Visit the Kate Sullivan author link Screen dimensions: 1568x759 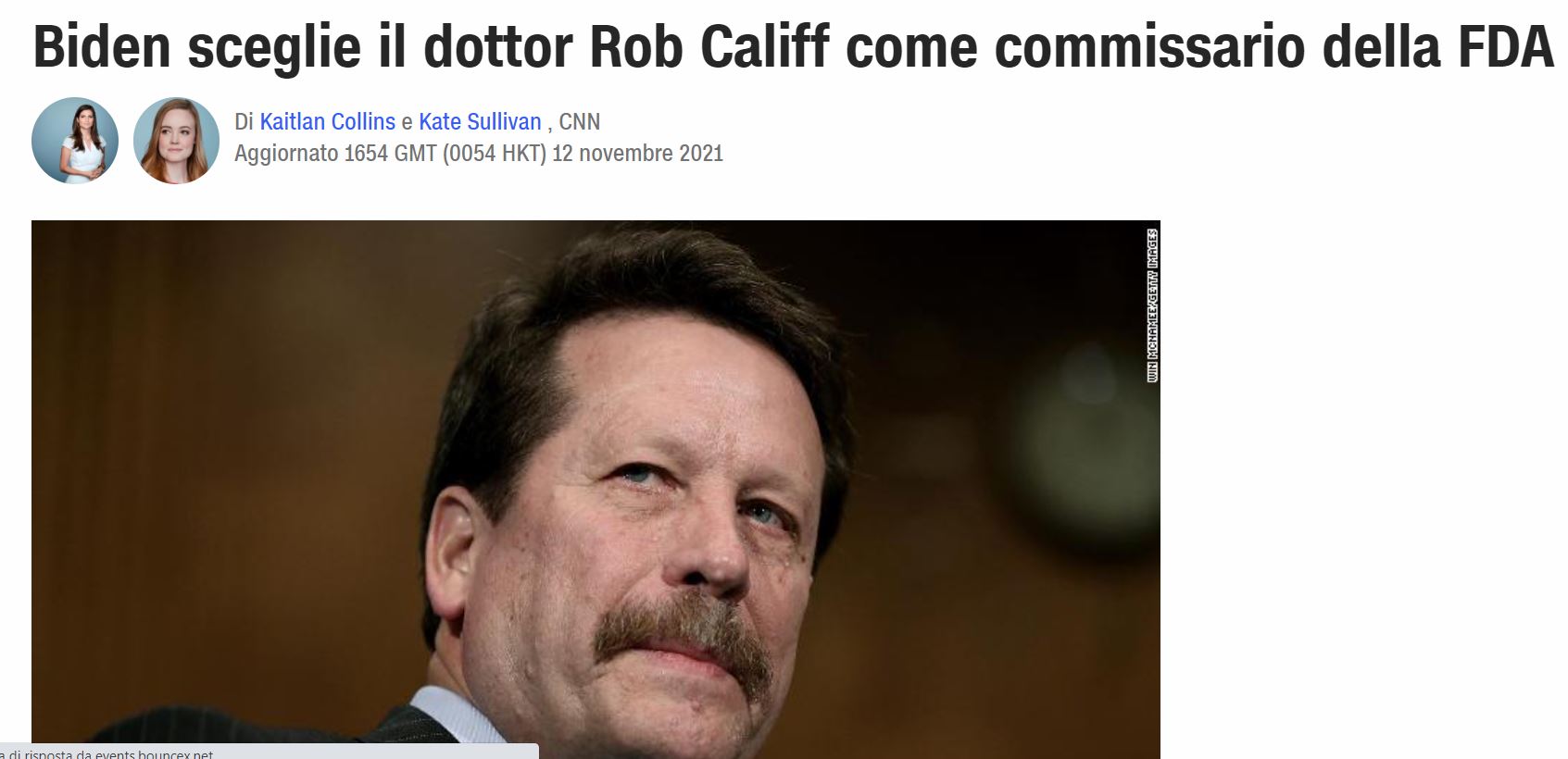480,121
